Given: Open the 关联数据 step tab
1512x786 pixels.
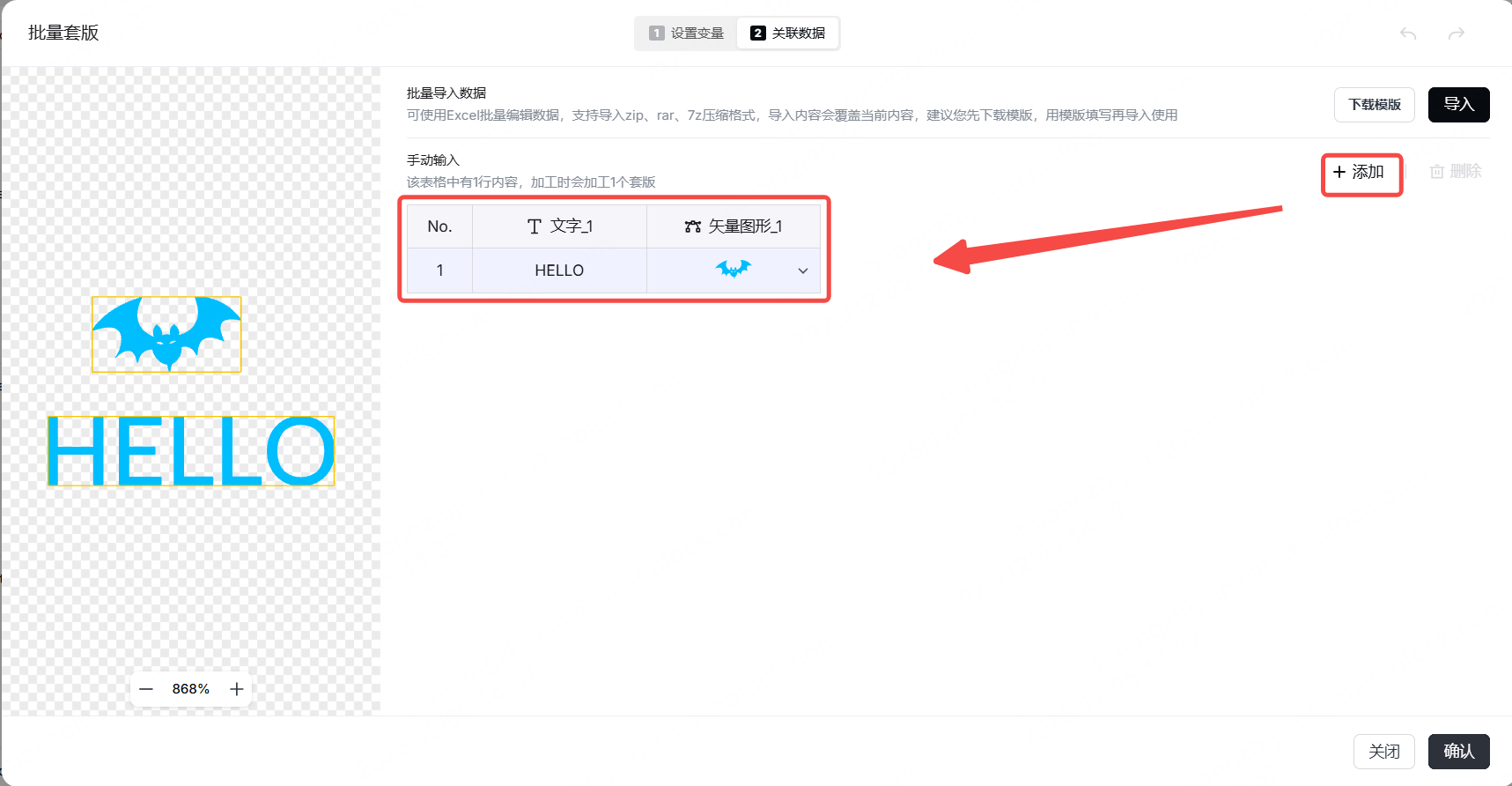Looking at the screenshot, I should point(788,33).
